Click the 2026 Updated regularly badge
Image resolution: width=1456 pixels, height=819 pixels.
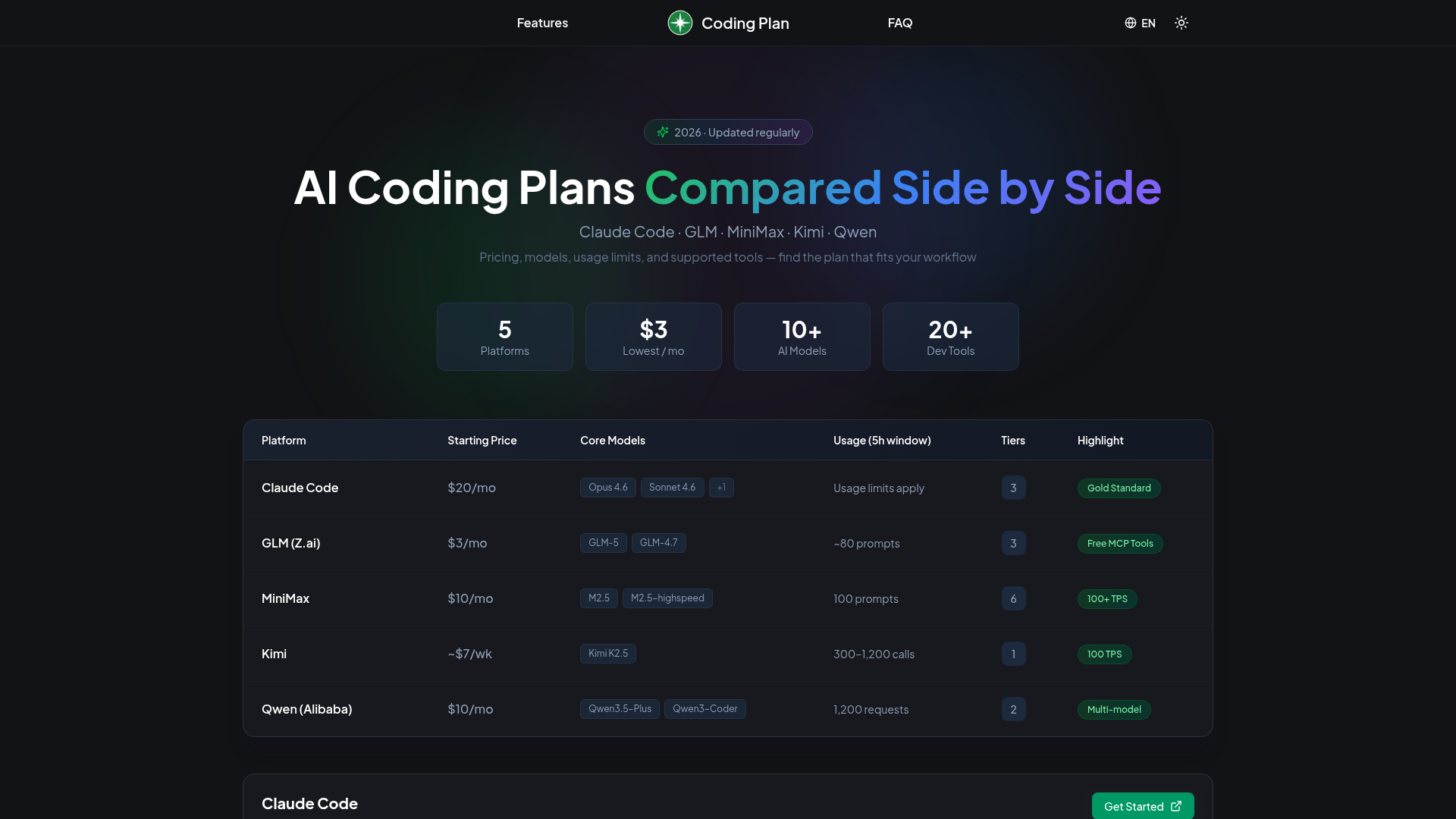click(728, 132)
